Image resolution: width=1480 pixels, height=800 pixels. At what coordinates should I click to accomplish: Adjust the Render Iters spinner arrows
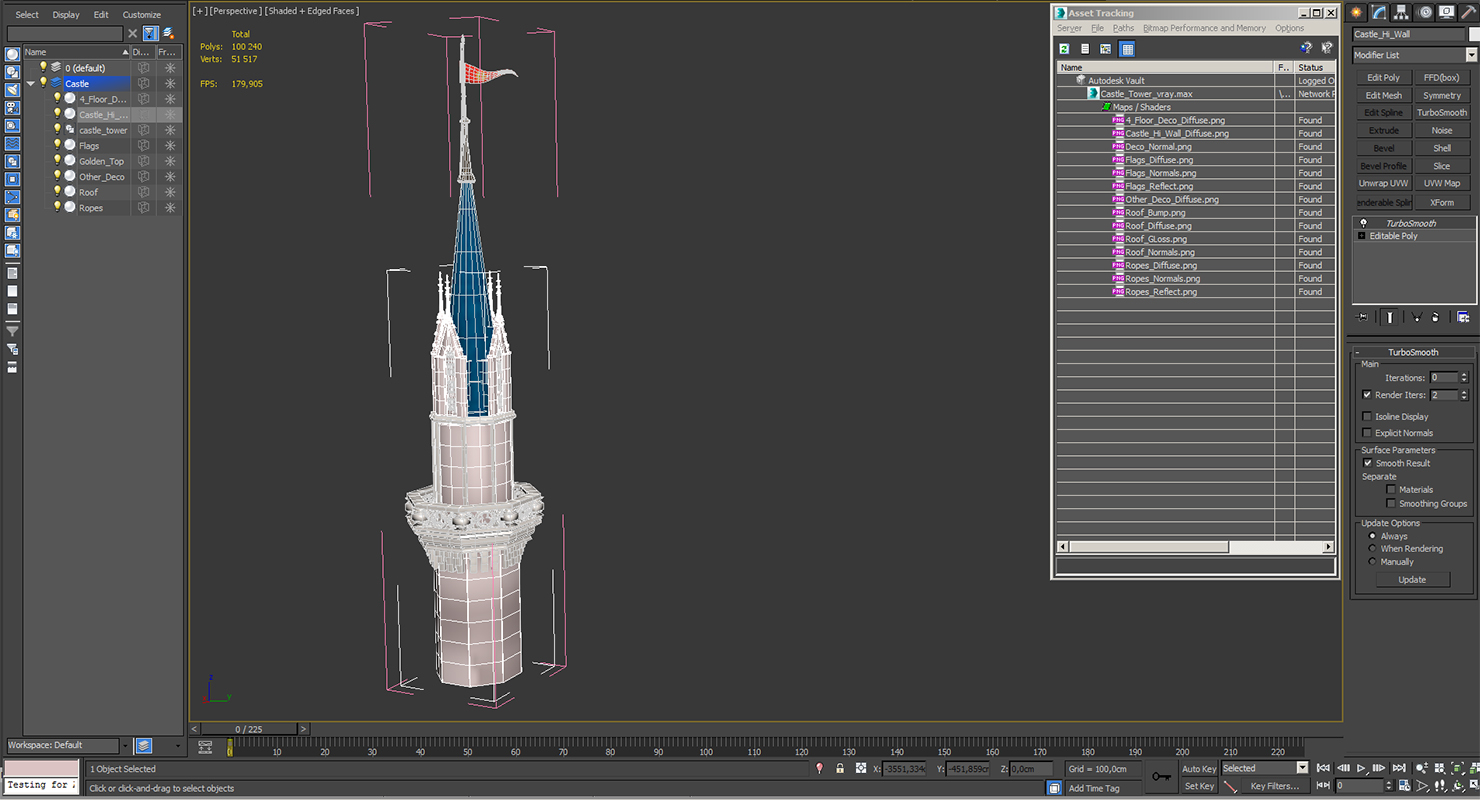click(1464, 395)
